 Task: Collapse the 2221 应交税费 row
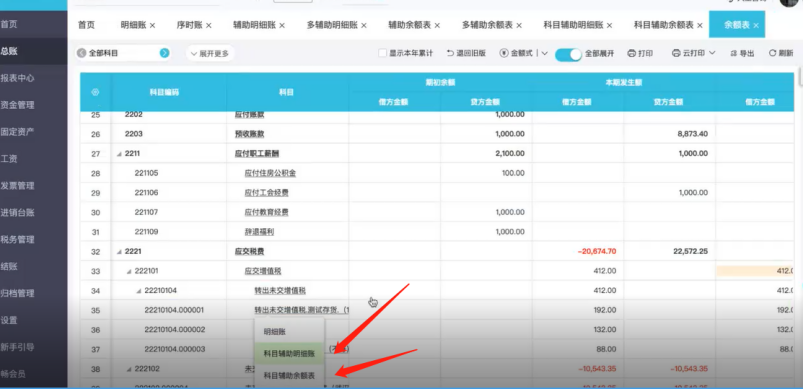coord(119,252)
